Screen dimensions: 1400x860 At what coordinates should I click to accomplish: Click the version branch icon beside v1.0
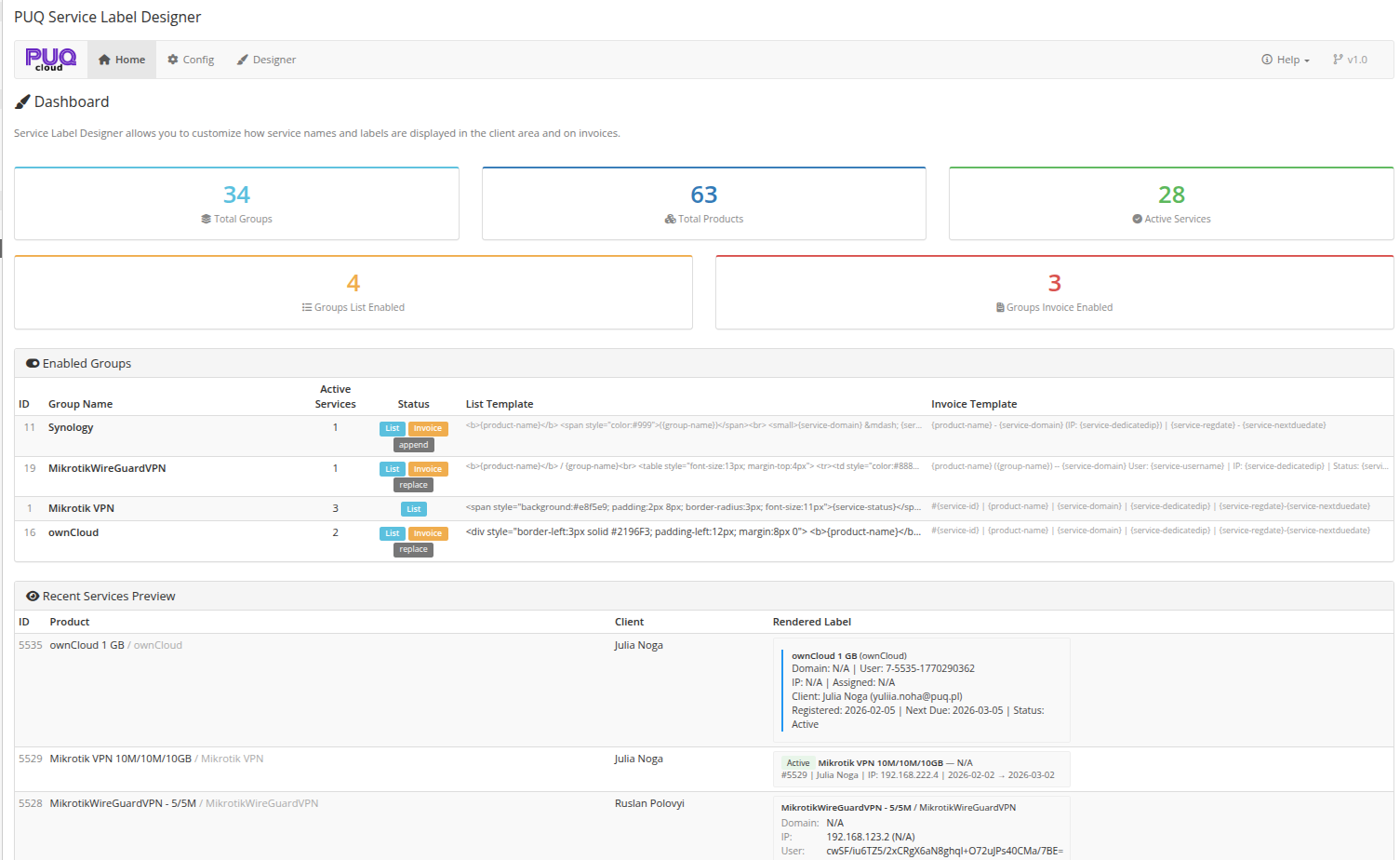pyautogui.click(x=1337, y=59)
